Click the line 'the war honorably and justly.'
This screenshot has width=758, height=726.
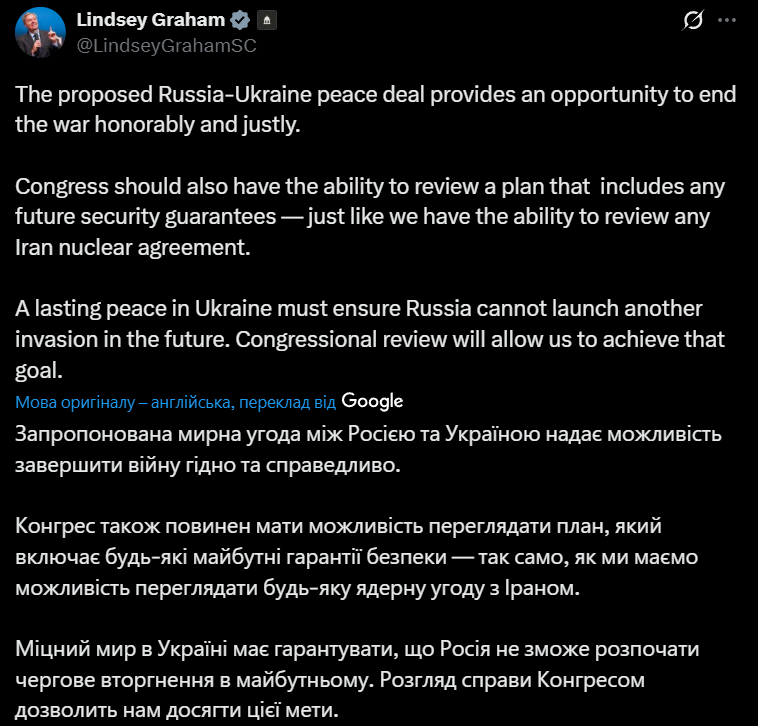point(158,126)
